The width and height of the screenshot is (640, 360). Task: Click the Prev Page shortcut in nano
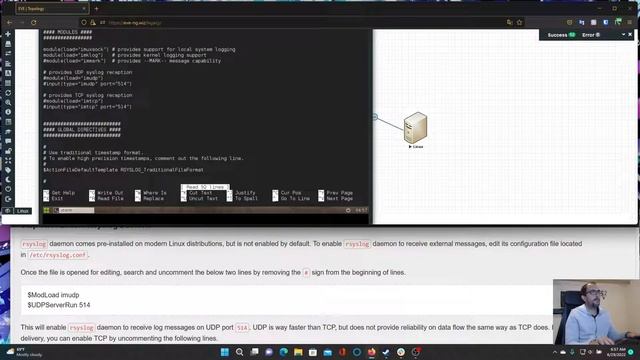pyautogui.click(x=336, y=193)
